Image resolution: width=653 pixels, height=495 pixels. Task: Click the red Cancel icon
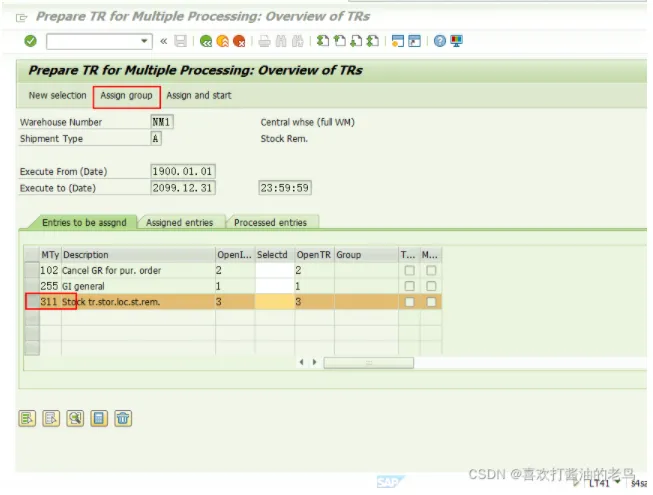239,41
